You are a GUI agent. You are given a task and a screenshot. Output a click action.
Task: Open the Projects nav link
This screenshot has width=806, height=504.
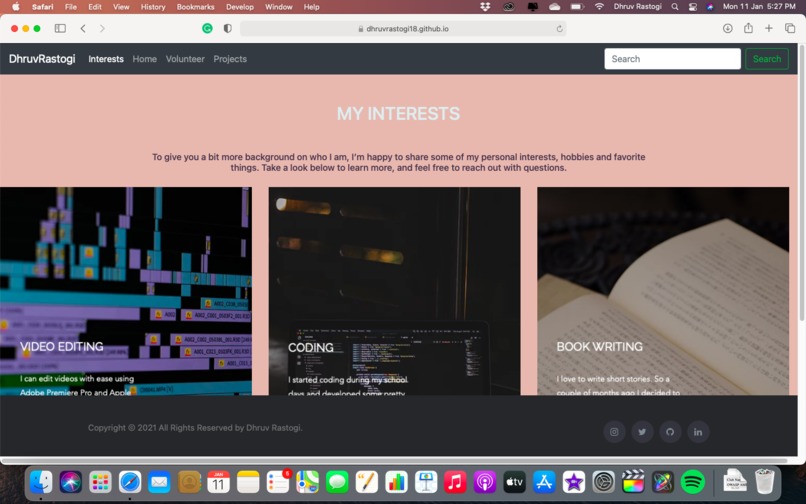(230, 59)
